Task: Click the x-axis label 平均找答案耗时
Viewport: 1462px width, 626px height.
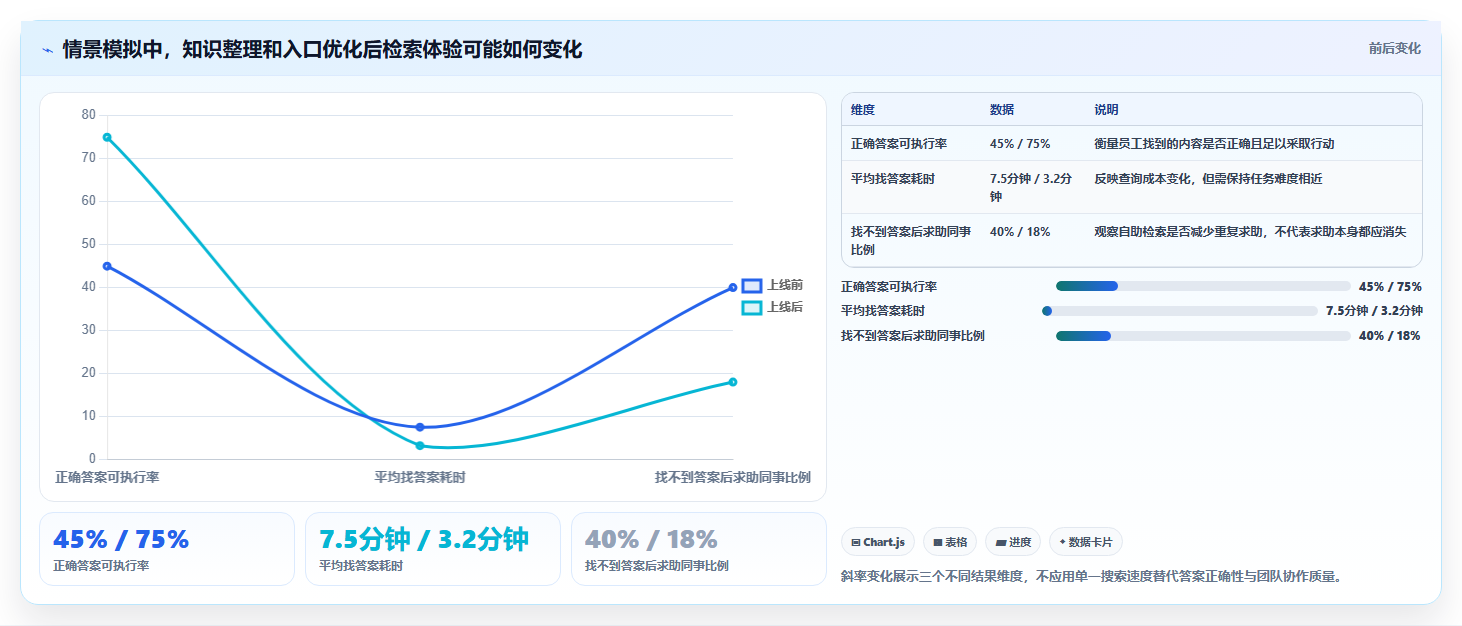Action: tap(420, 477)
